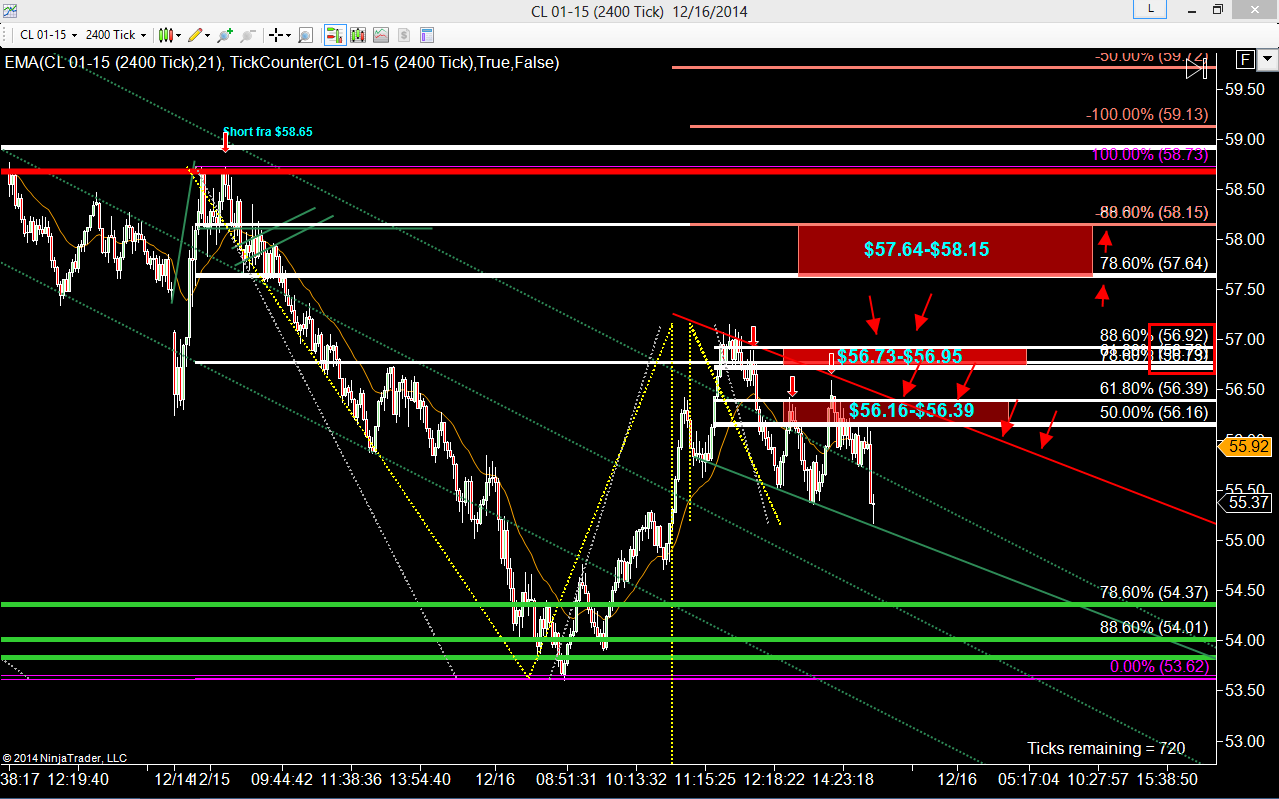Close the chart window
The image size is (1279, 799).
1254,10
